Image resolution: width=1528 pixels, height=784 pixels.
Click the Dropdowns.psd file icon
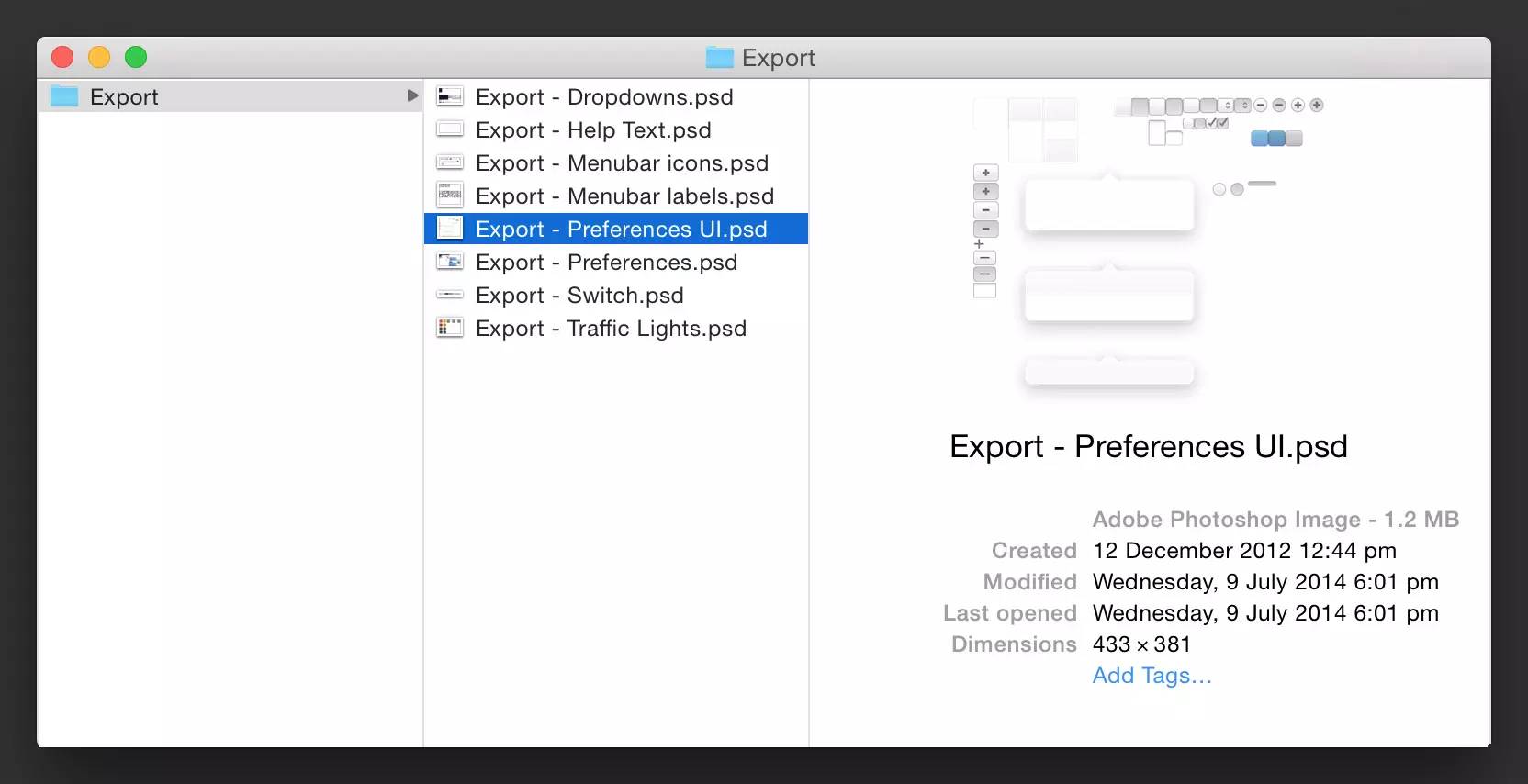click(x=449, y=96)
